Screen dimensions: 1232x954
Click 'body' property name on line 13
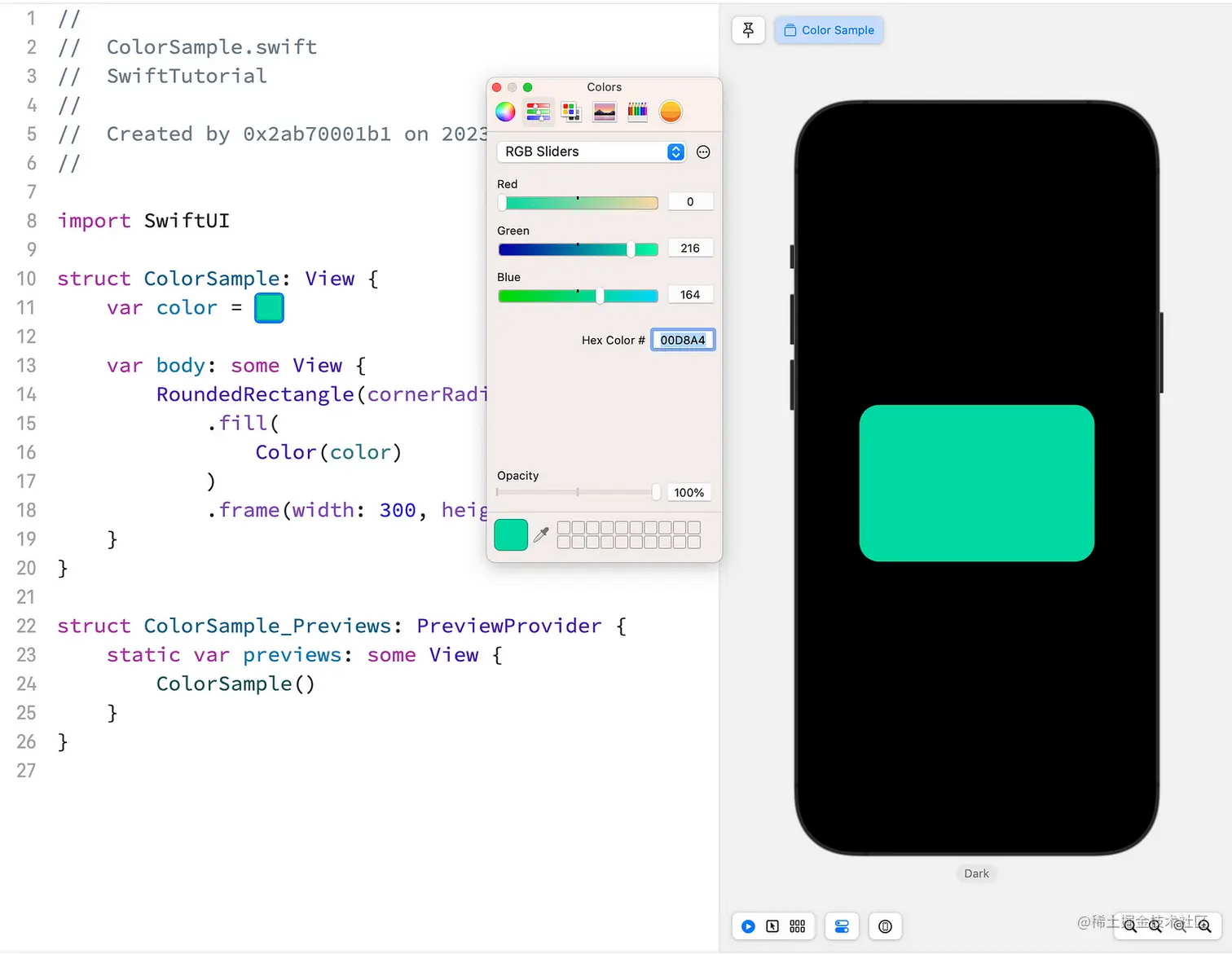[x=181, y=366]
